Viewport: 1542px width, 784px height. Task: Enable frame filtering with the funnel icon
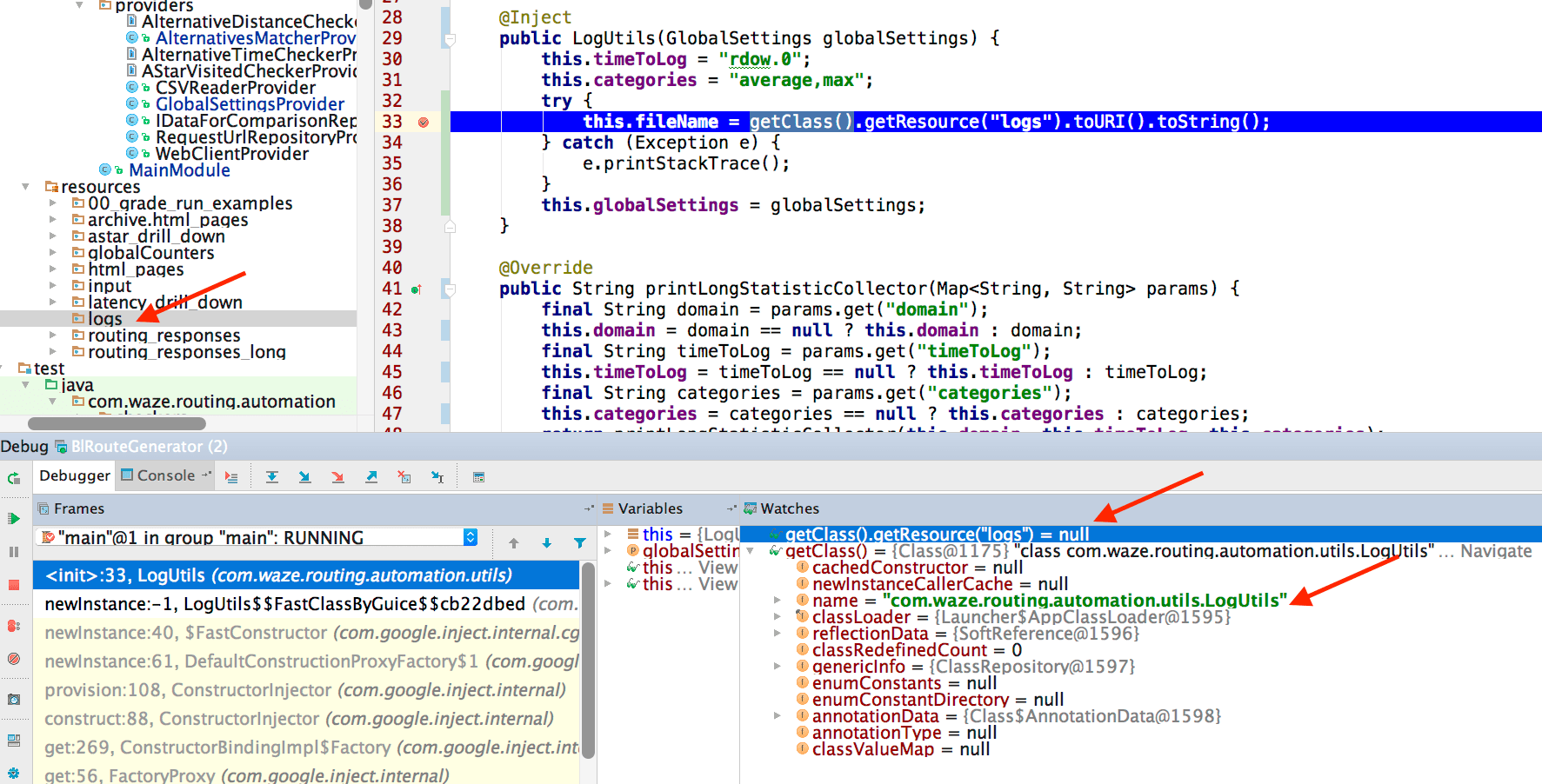(579, 542)
